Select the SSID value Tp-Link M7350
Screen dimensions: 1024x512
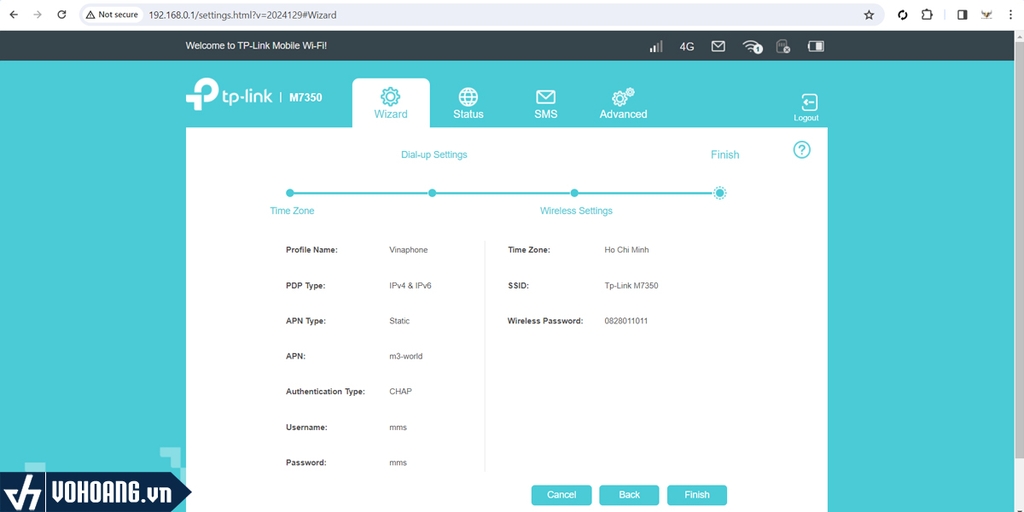pyautogui.click(x=632, y=285)
